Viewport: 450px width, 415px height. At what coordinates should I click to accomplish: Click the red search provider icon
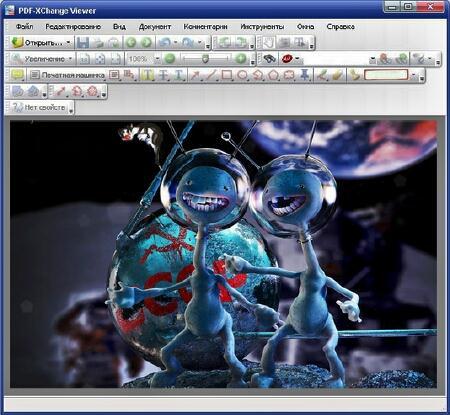click(x=287, y=59)
